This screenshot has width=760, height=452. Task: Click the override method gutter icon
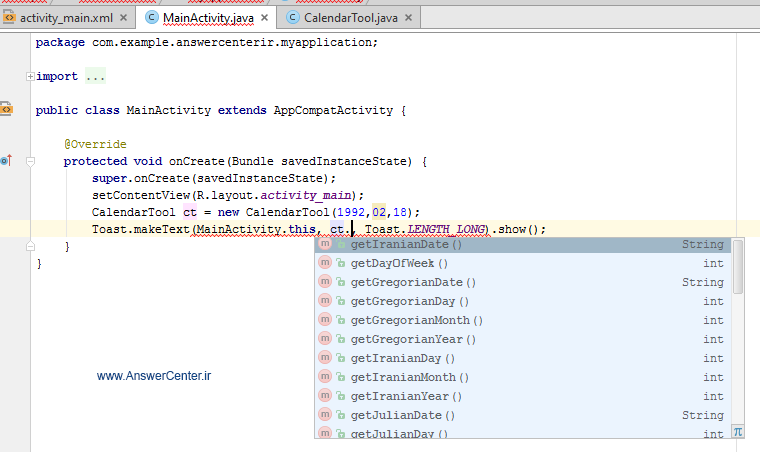[6, 160]
